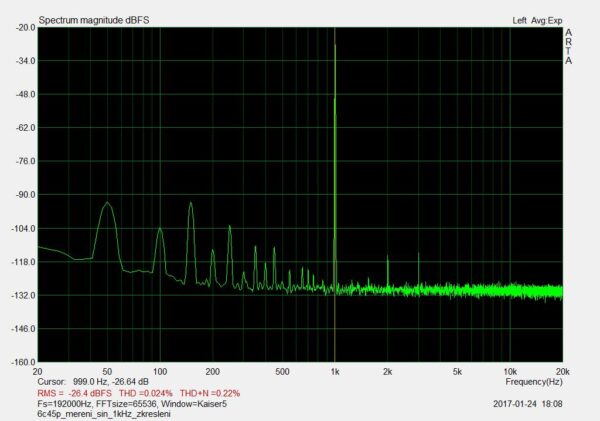Click the 200 frequency axis label
The width and height of the screenshot is (600, 421).
tap(212, 372)
